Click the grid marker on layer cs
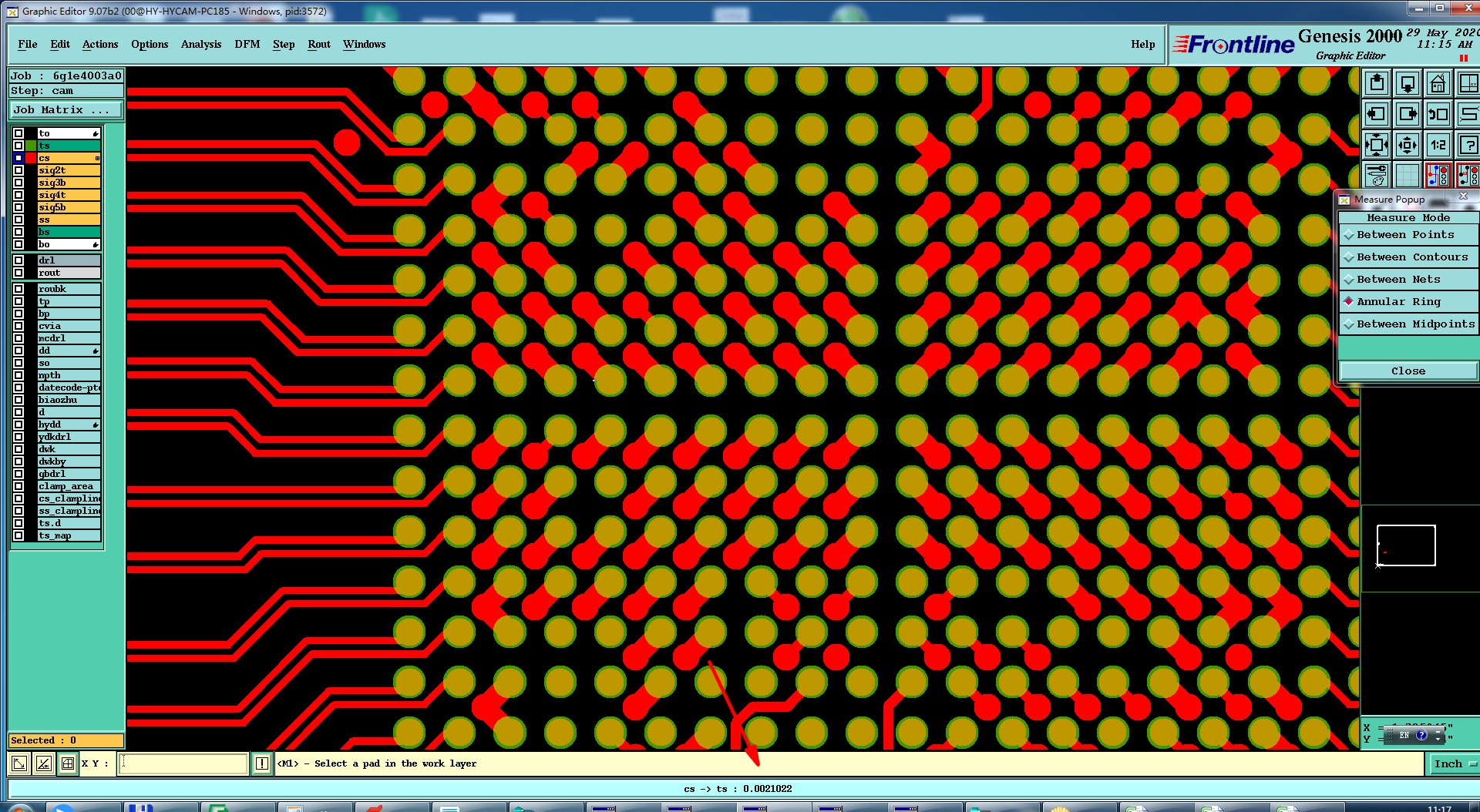 click(97, 158)
